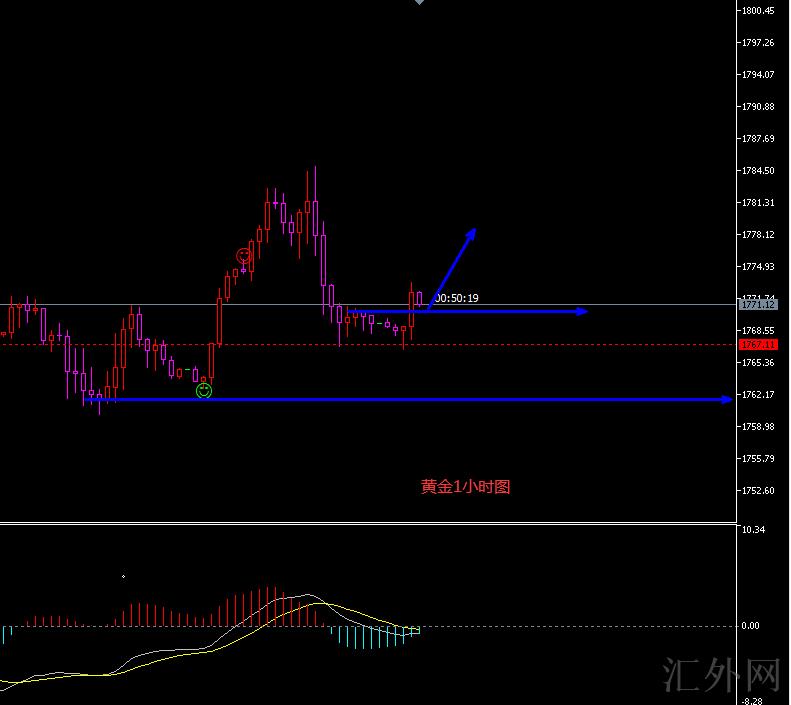Click the chart shift triangle at the top edge
791x705 pixels.
tap(419, 3)
